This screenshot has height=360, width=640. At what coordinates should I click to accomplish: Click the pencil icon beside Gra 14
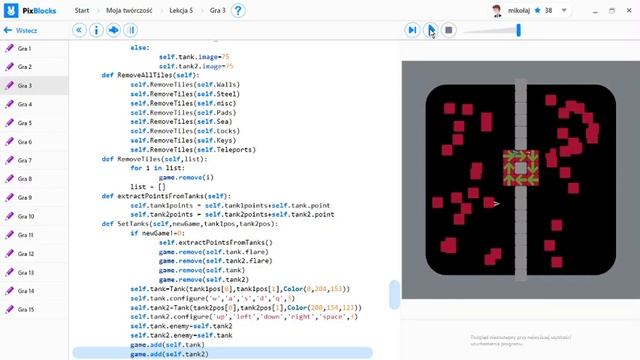[9, 291]
